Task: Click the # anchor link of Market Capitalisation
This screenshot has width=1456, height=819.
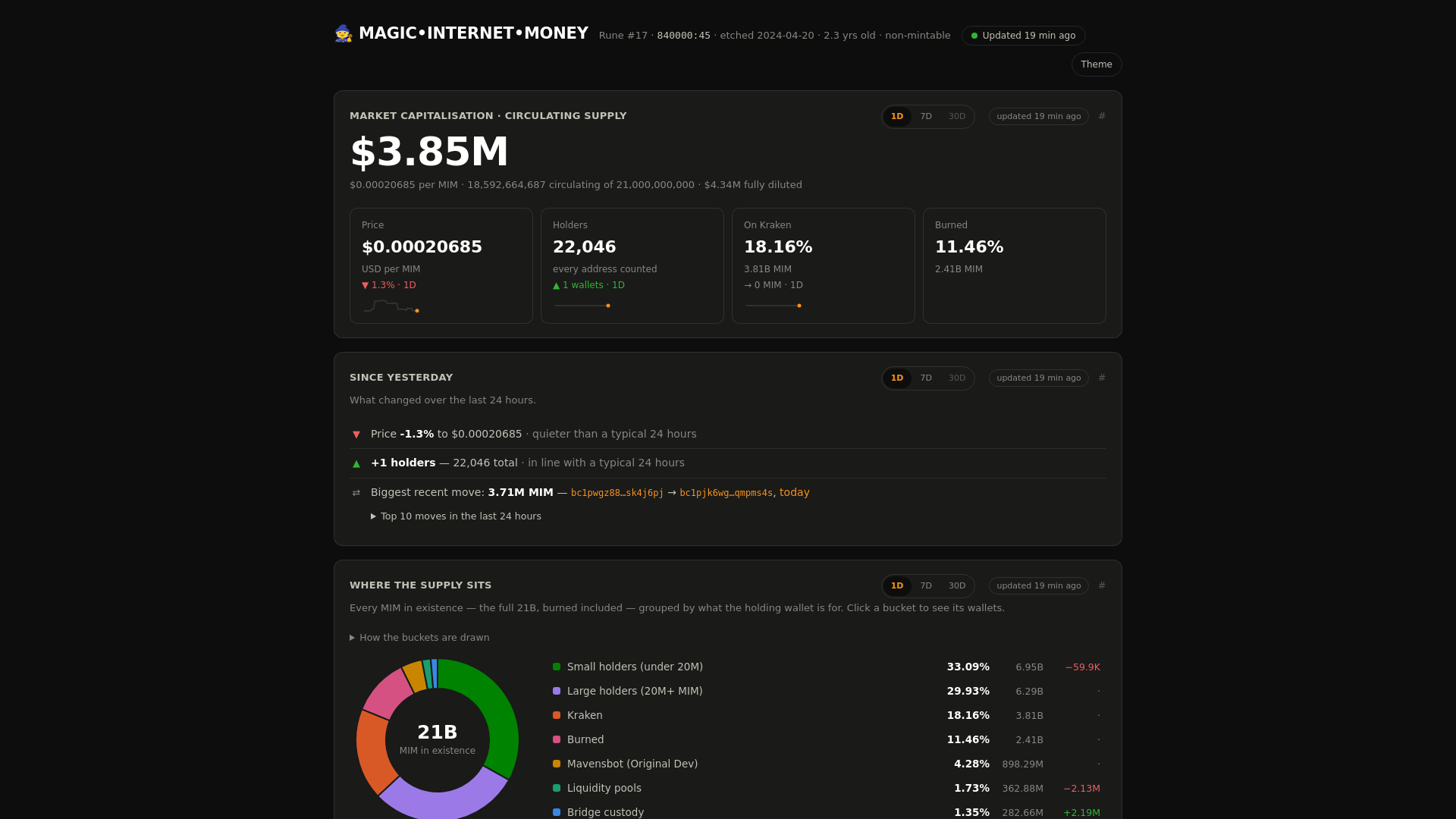Action: point(1102,116)
